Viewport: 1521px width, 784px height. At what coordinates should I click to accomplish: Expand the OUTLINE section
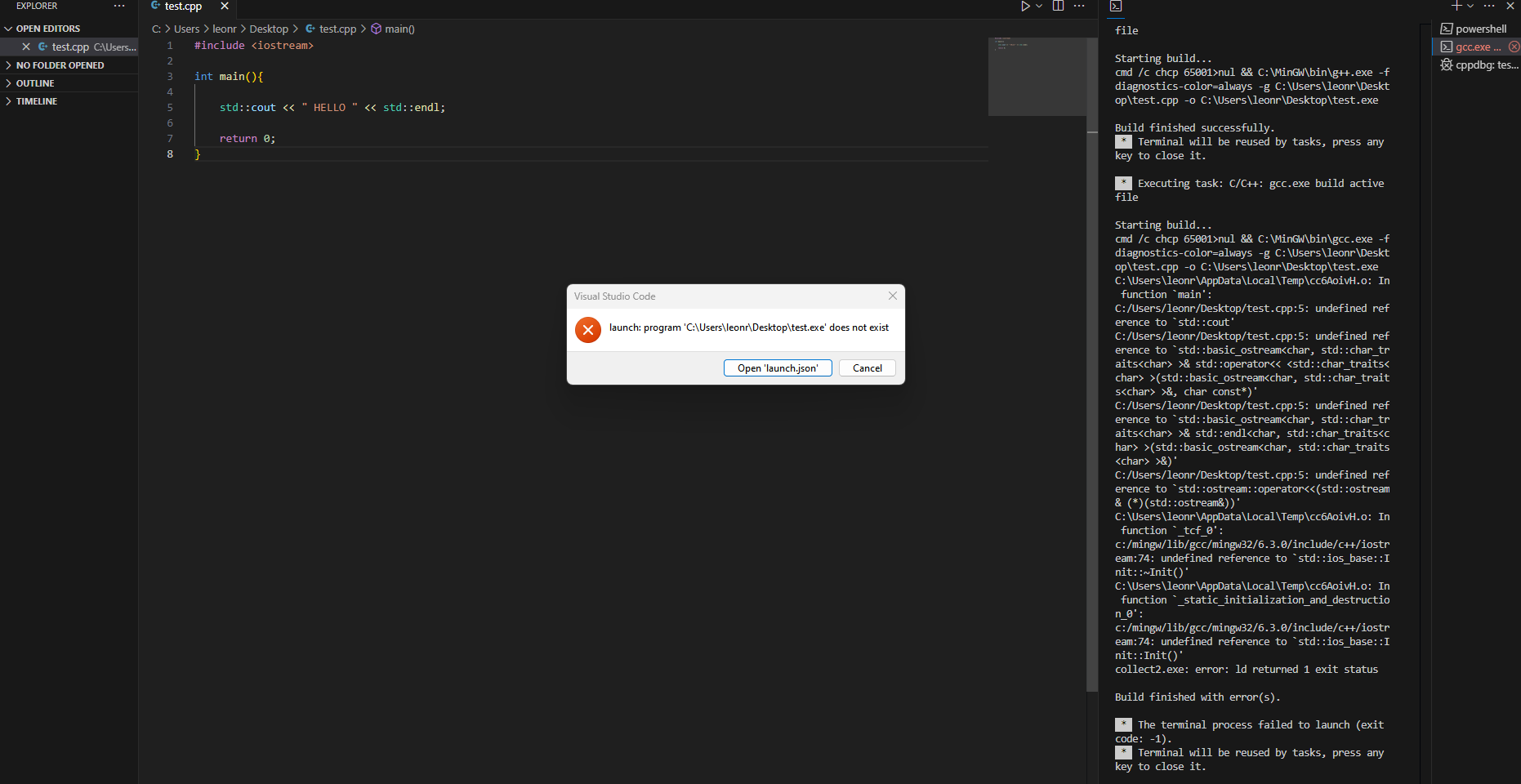pos(33,82)
